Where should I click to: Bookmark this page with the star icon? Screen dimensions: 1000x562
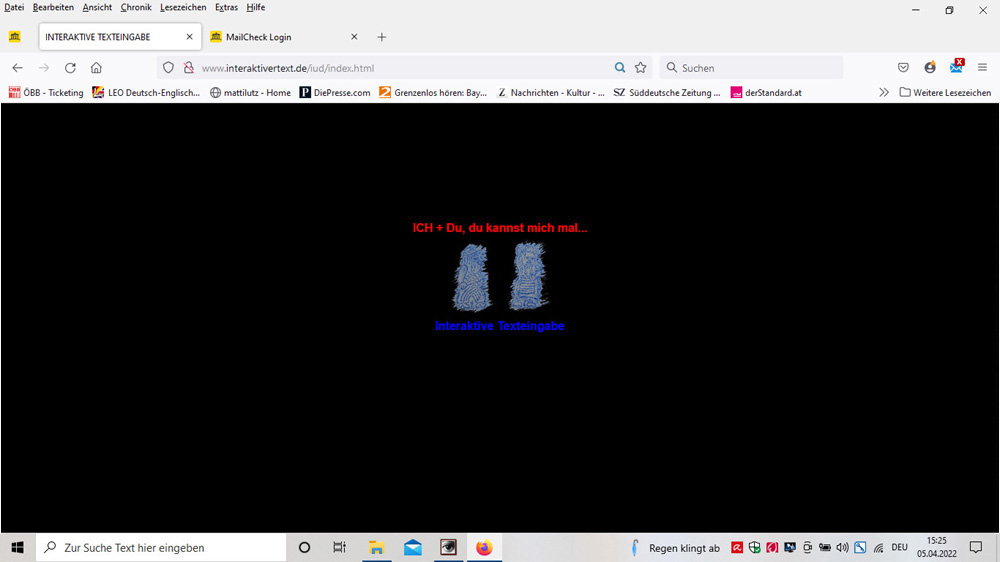click(x=641, y=68)
